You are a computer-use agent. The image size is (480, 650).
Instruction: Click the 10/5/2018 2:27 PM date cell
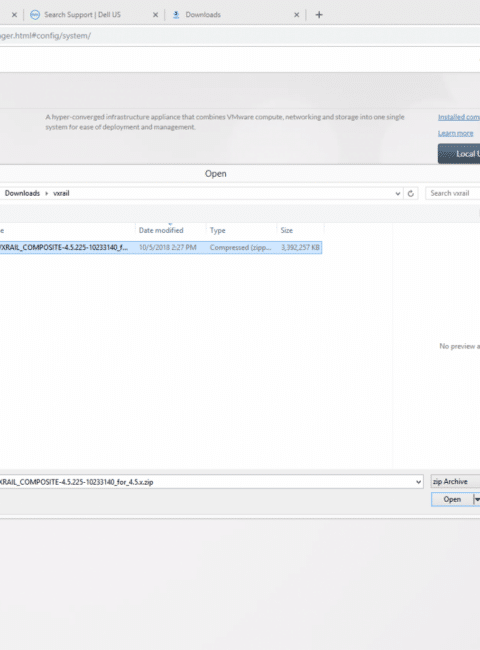(167, 247)
